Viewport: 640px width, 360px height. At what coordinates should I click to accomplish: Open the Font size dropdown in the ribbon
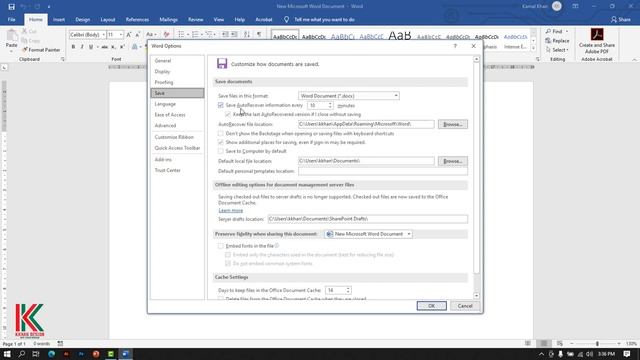point(121,35)
